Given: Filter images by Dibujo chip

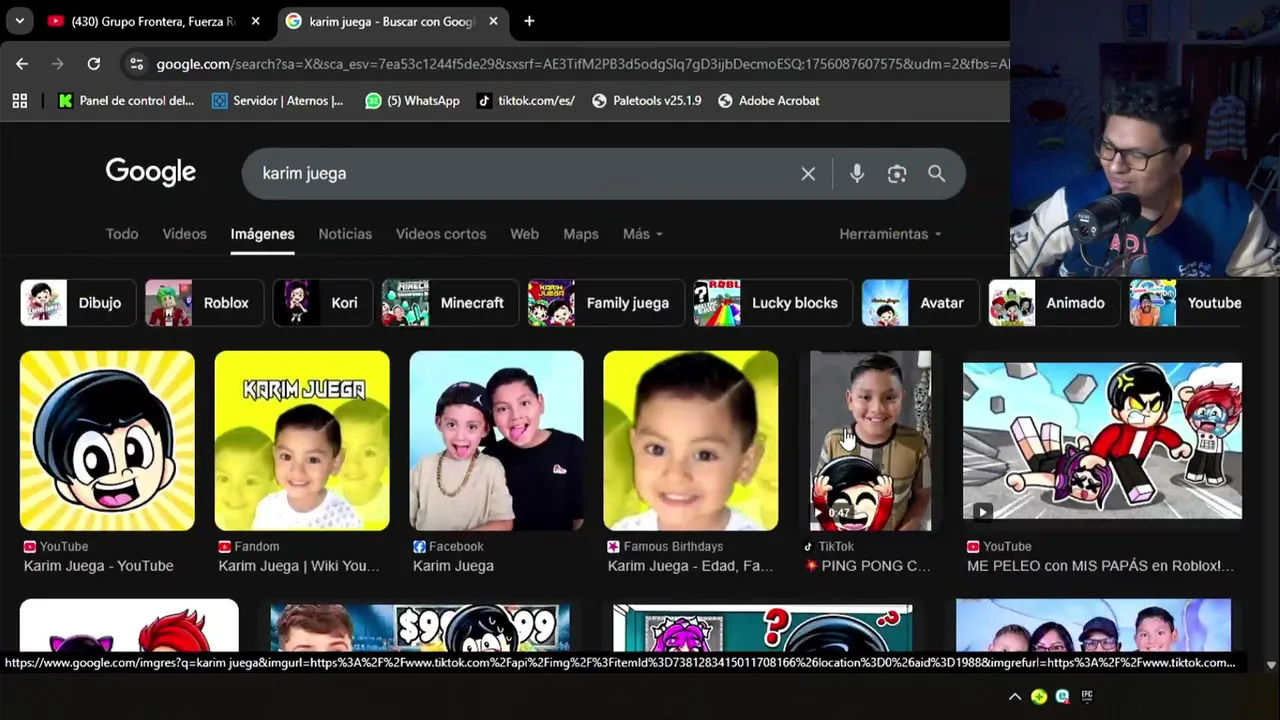Looking at the screenshot, I should [x=78, y=303].
